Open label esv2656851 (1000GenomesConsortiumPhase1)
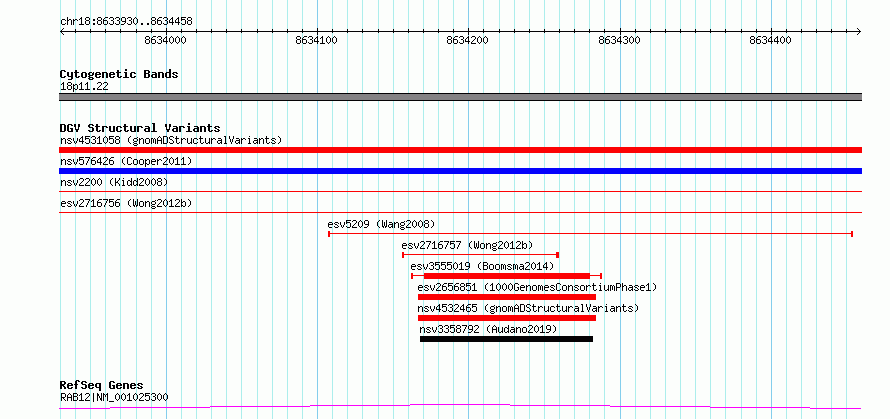890x419 pixels. [x=537, y=287]
